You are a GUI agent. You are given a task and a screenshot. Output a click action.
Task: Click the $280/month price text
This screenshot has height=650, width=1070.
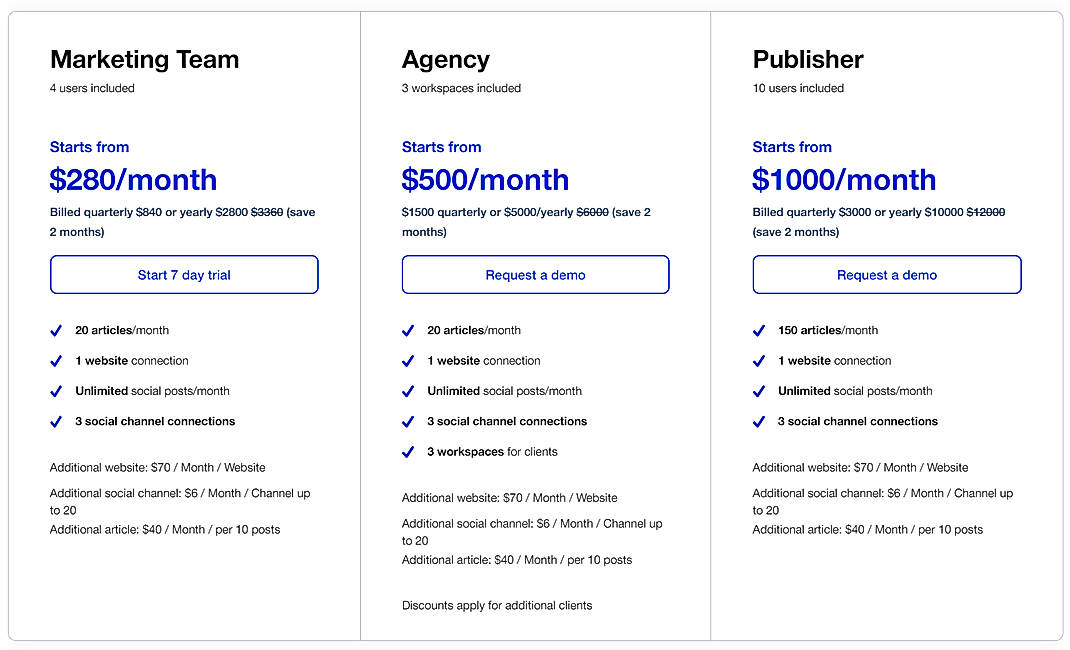click(x=133, y=180)
